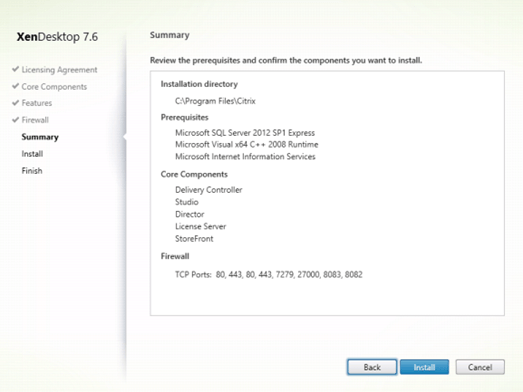The width and height of the screenshot is (523, 392).
Task: Select the TCP Ports line
Action: point(269,275)
